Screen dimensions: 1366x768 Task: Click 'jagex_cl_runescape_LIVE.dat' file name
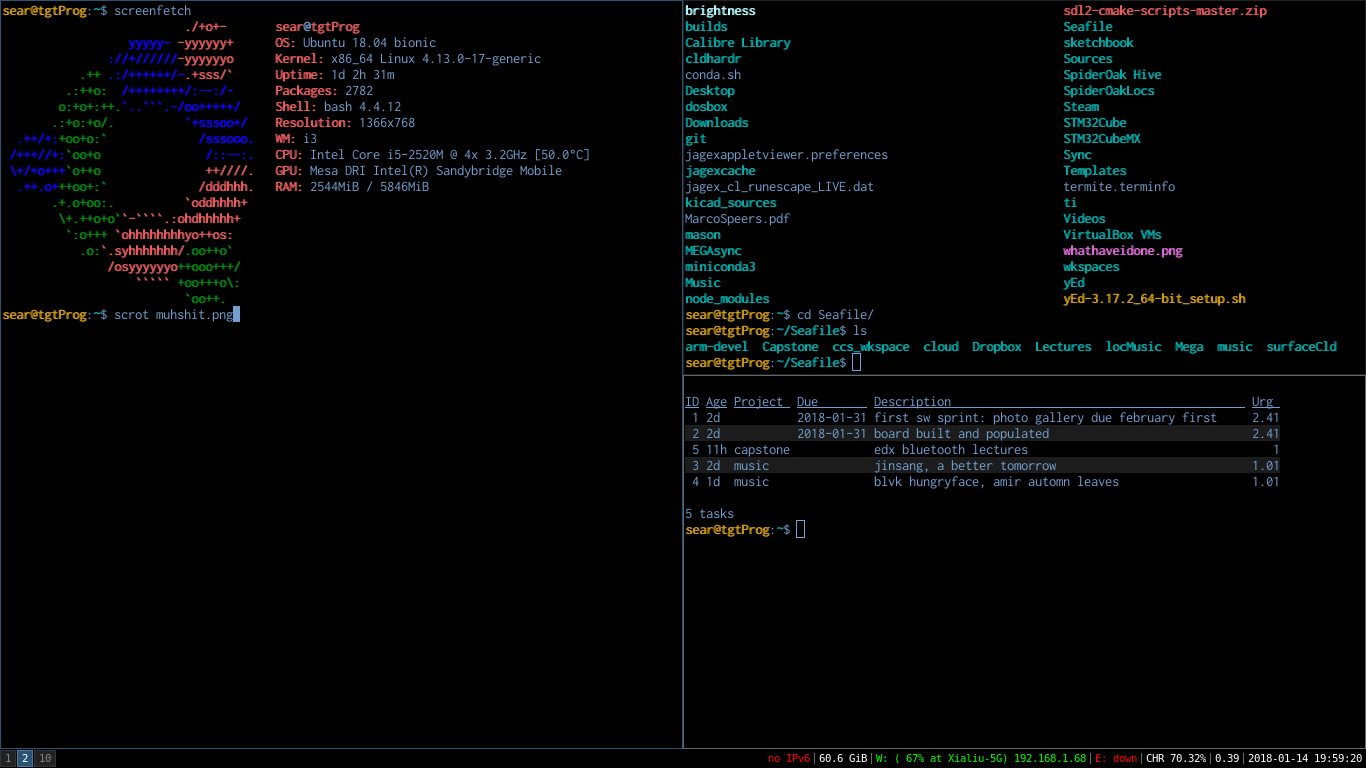(779, 187)
